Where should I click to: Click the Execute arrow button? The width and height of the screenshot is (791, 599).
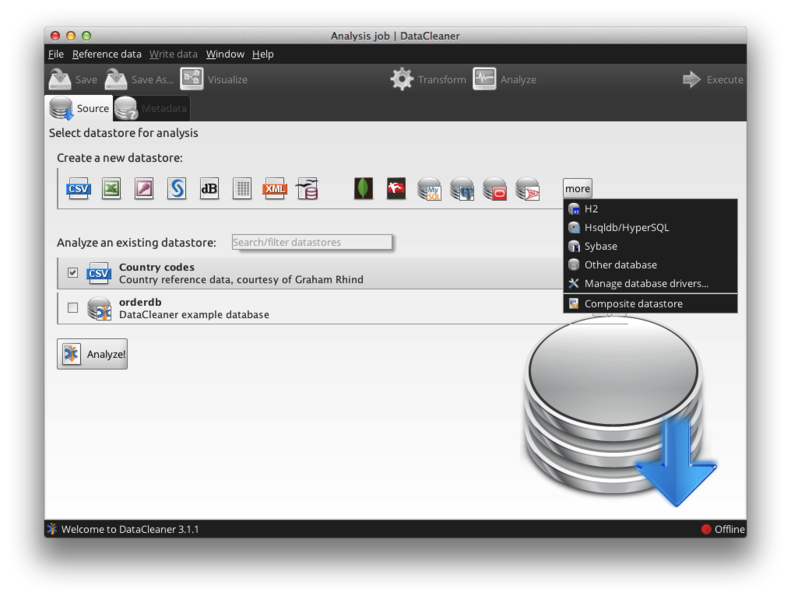click(712, 79)
